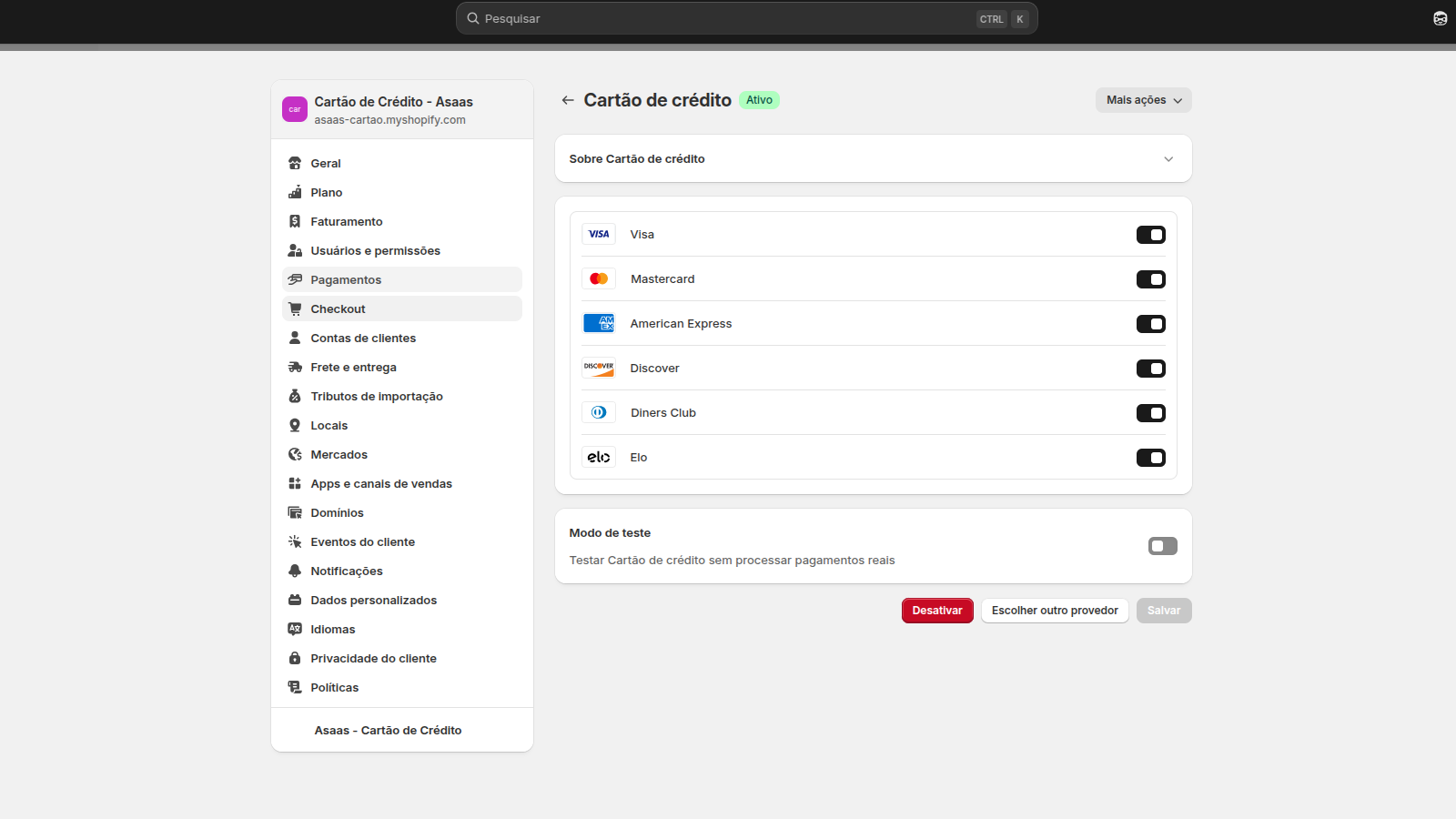This screenshot has width=1456, height=819.
Task: Click Escolher outro provedor button
Action: coord(1055,611)
